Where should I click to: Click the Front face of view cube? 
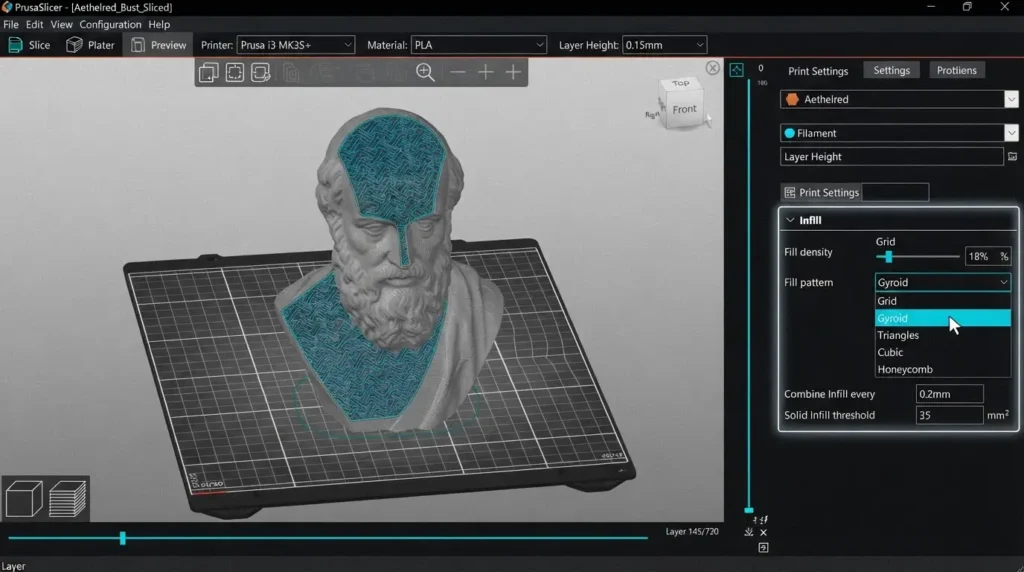pyautogui.click(x=684, y=109)
